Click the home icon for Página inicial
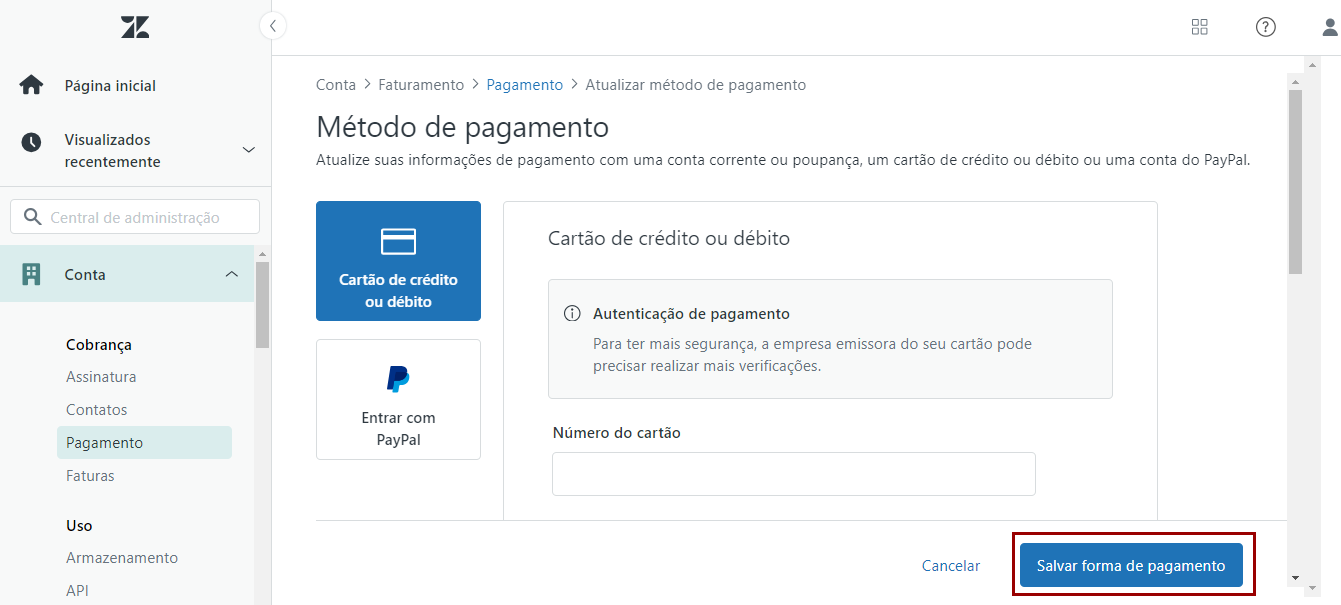The width and height of the screenshot is (1341, 605). 31,85
